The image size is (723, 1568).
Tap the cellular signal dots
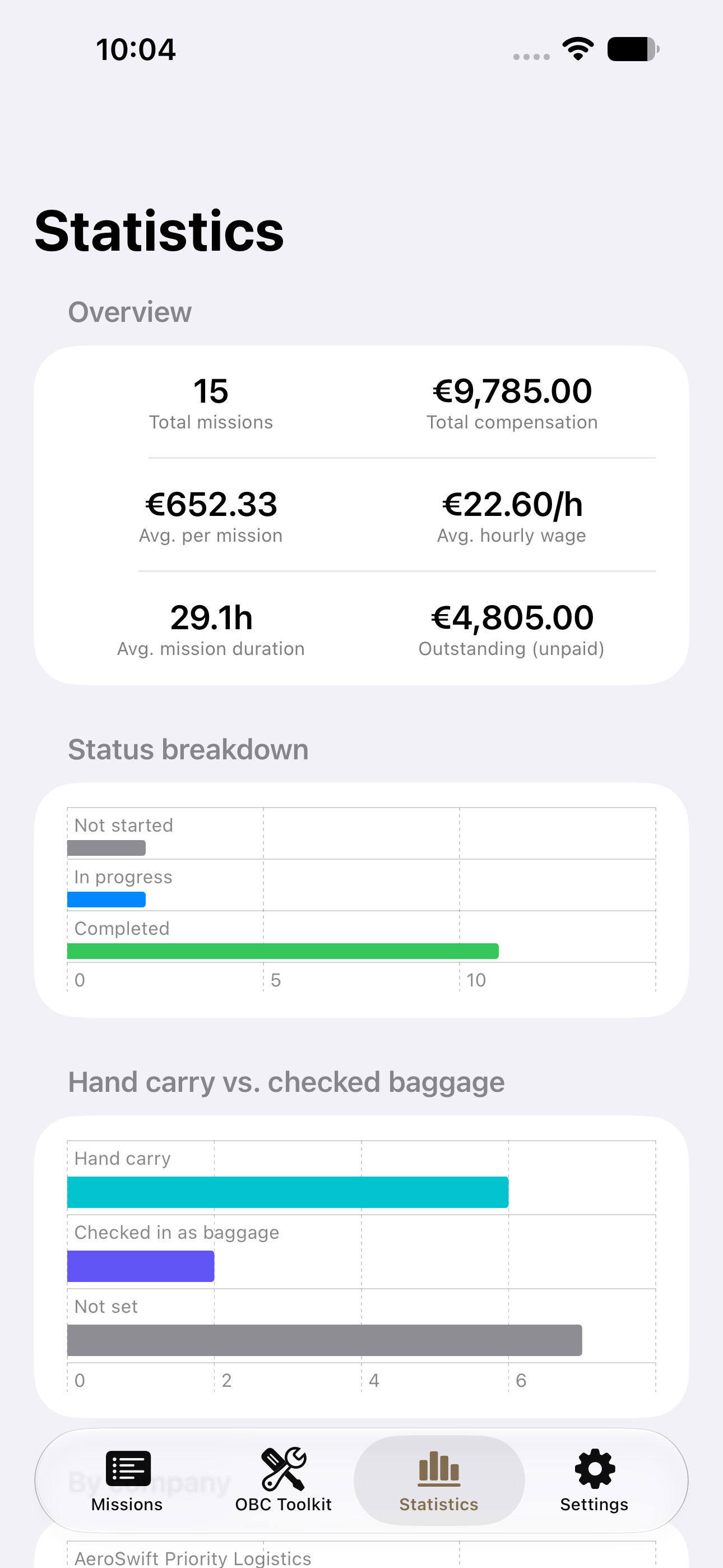tap(531, 57)
